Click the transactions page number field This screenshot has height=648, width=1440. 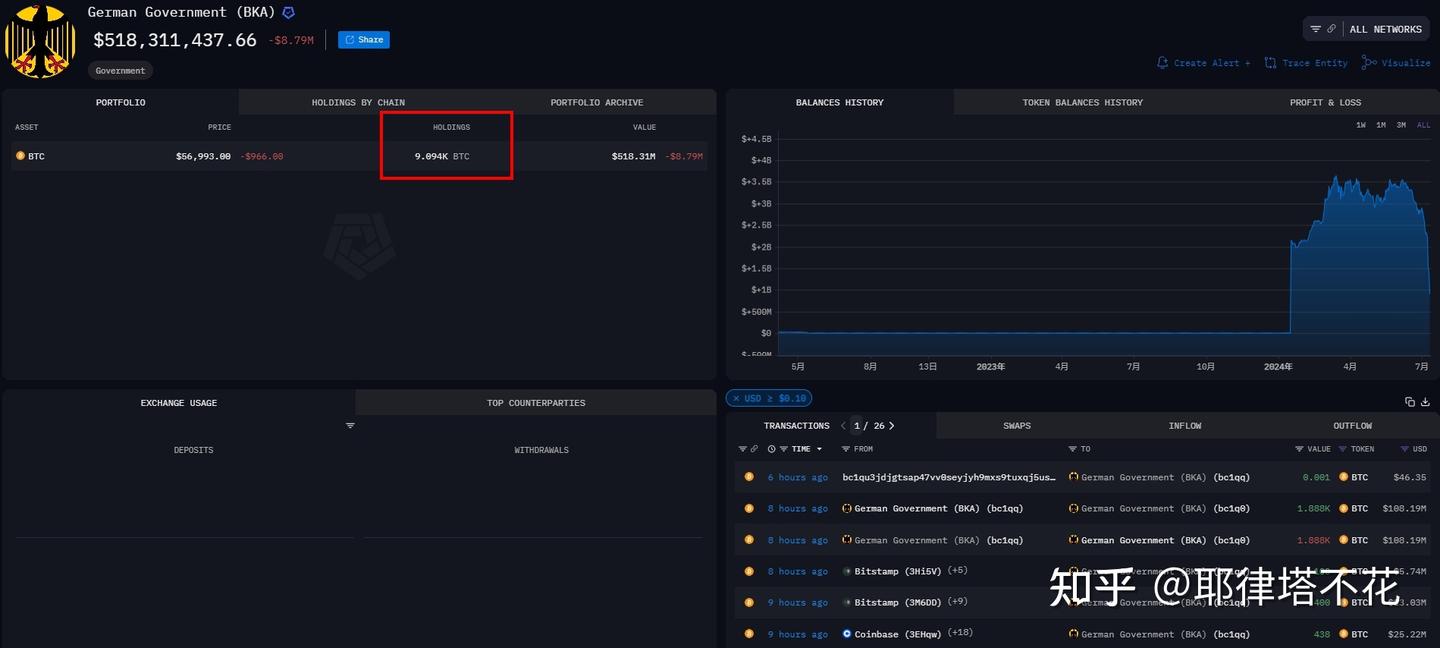tap(857, 426)
